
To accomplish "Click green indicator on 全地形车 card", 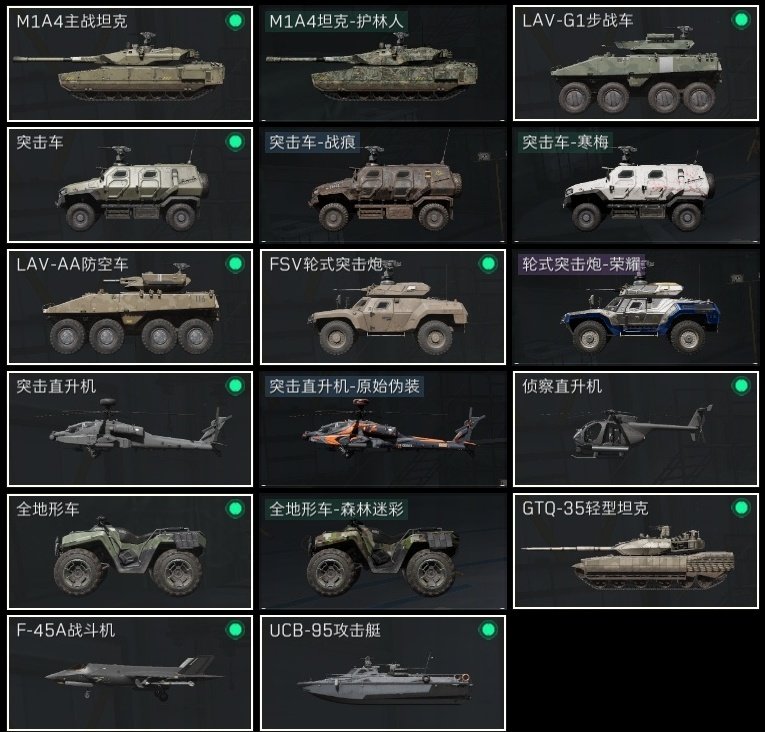I will pyautogui.click(x=235, y=508).
